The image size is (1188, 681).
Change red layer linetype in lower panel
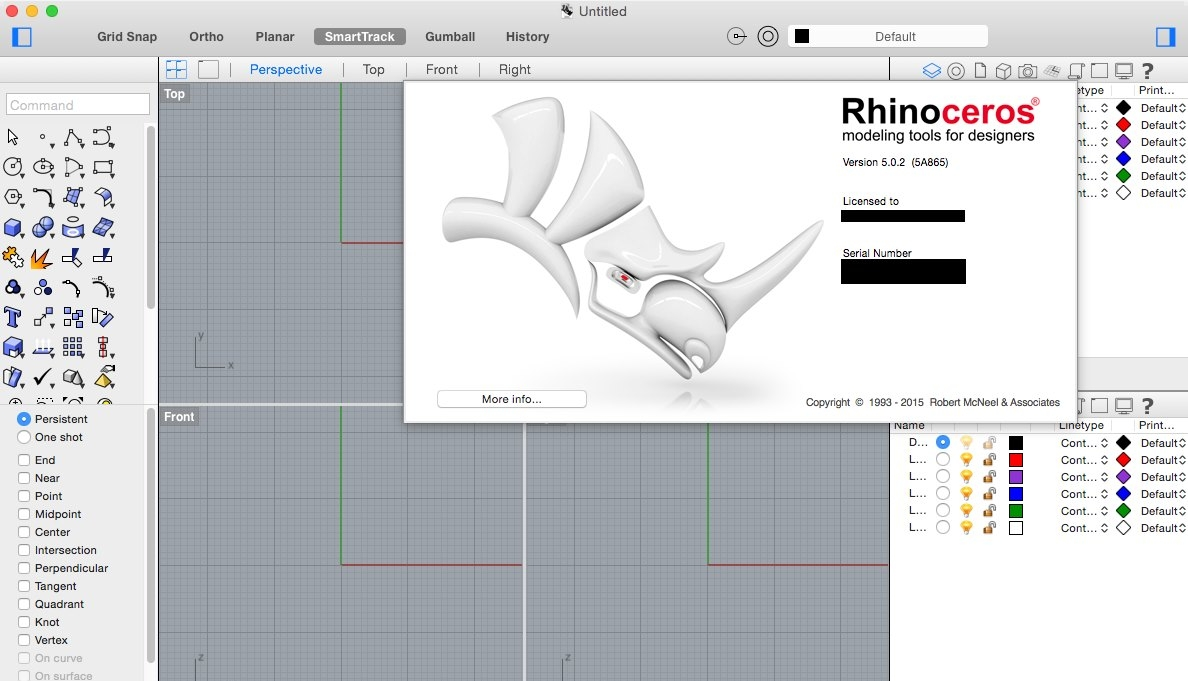click(x=1084, y=460)
